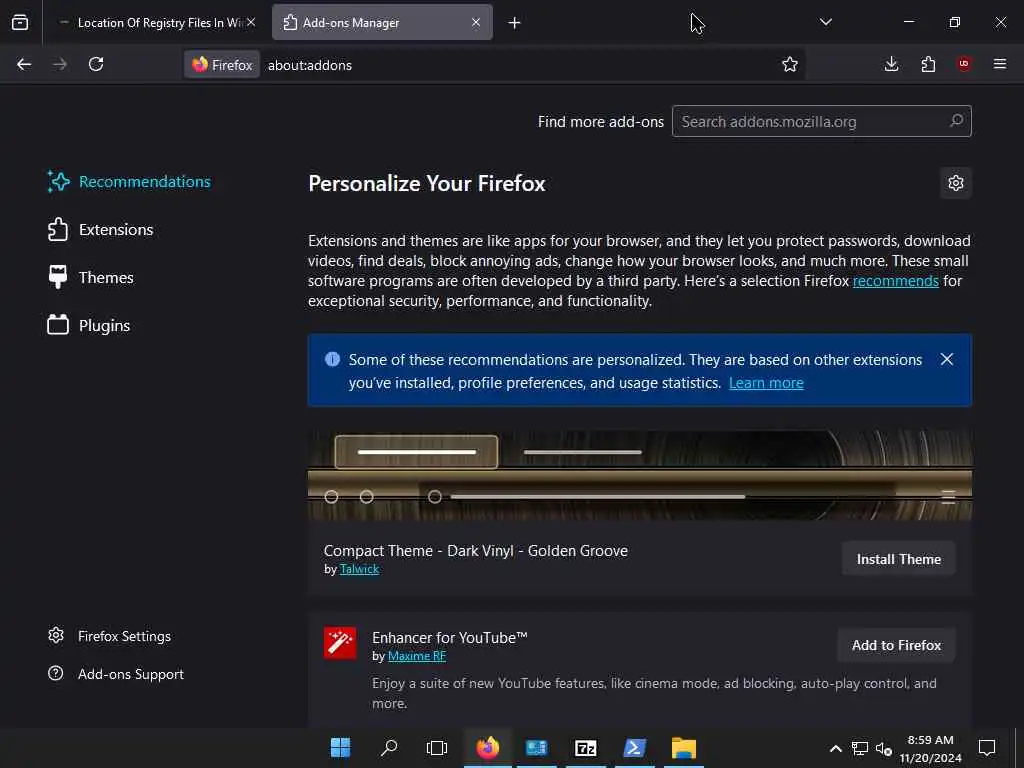Click the 'Find more add-ons' label
Image resolution: width=1024 pixels, height=768 pixels.
coord(601,121)
